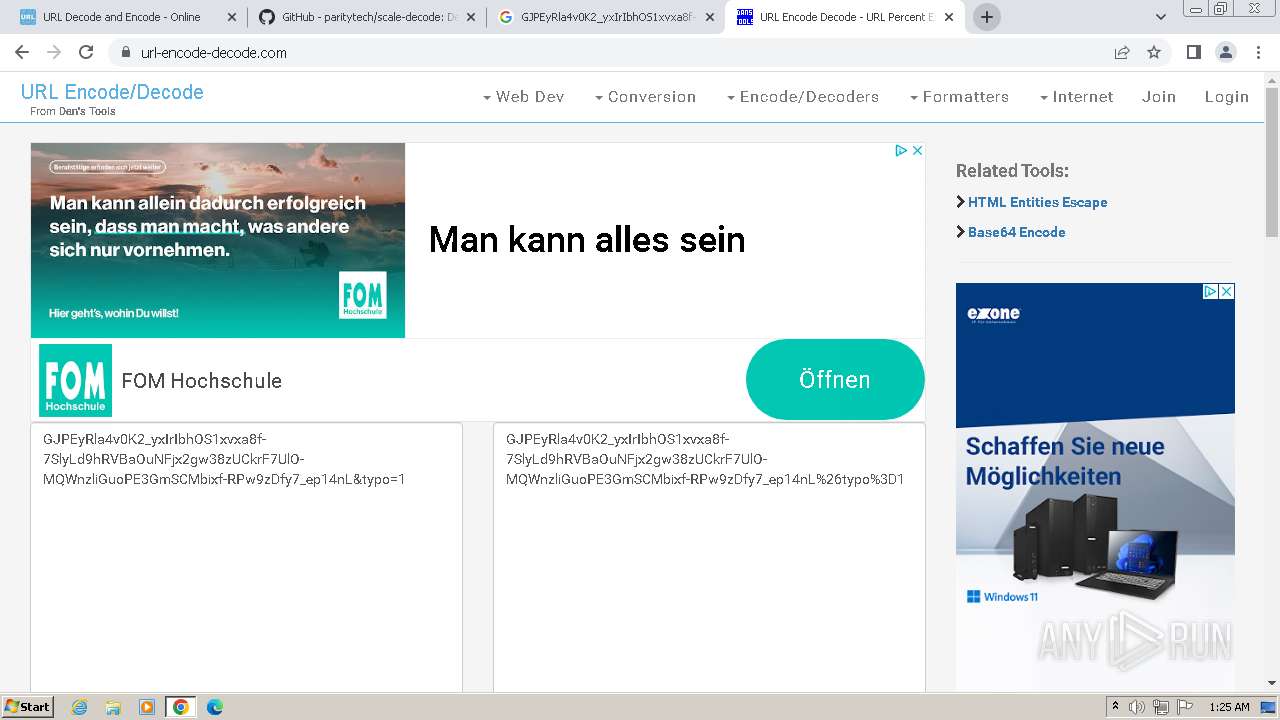Focus the right encoded text box
This screenshot has width=1280, height=720.
click(709, 558)
